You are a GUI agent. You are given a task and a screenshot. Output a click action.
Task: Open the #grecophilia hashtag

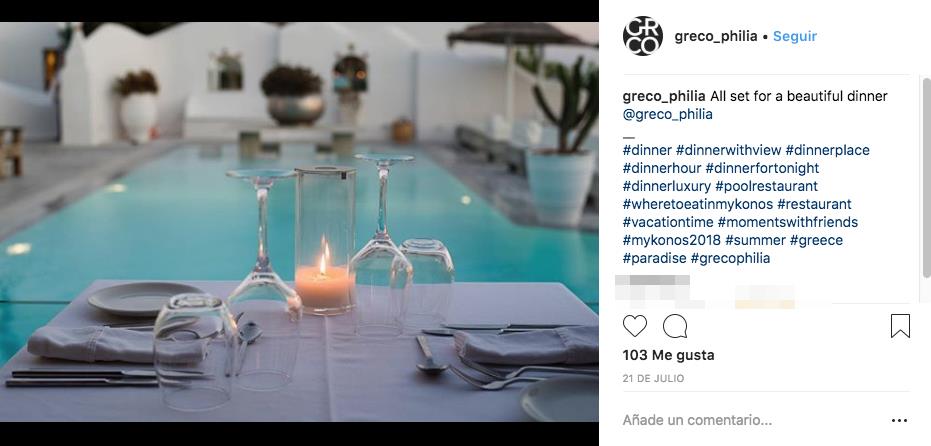730,258
